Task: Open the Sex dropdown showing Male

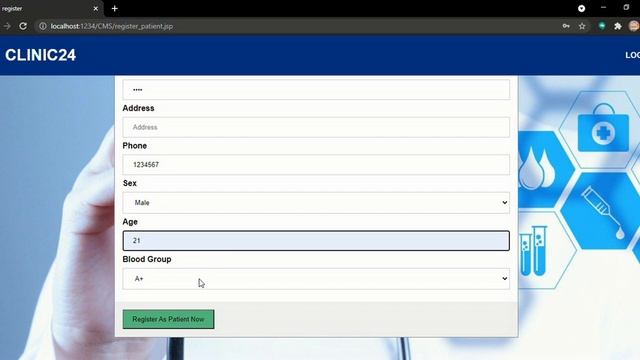Action: [316, 202]
